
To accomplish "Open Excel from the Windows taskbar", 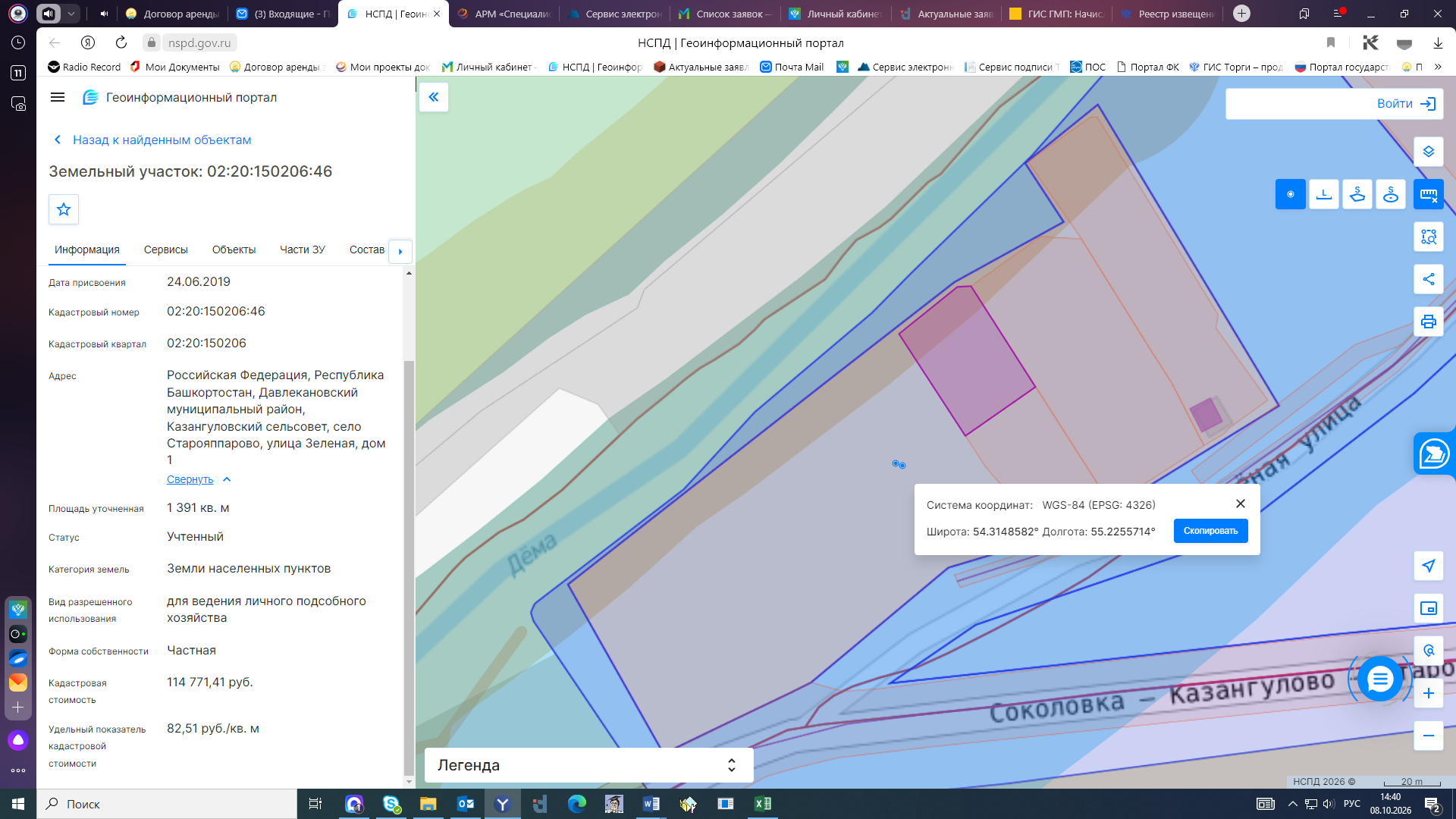I will [x=763, y=804].
